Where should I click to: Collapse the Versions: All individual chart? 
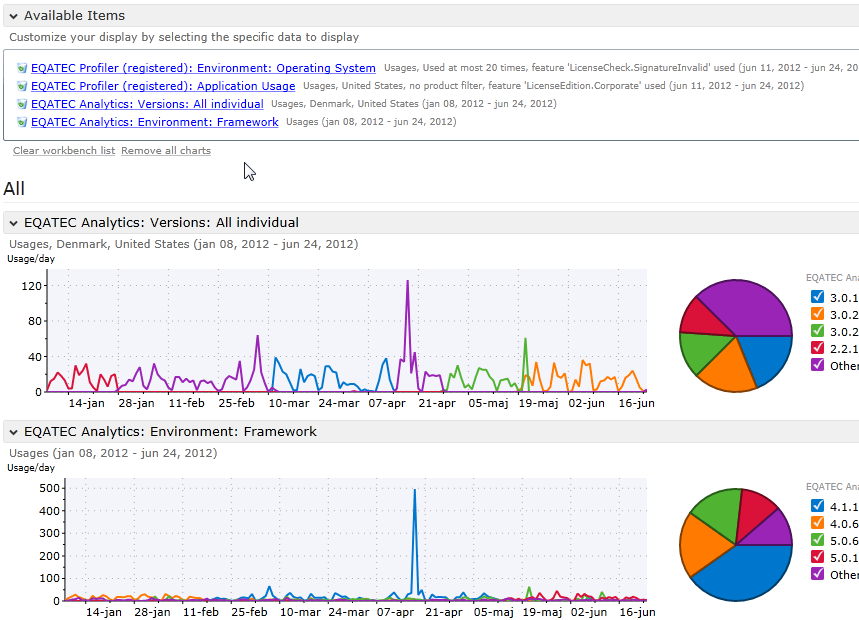coord(14,223)
